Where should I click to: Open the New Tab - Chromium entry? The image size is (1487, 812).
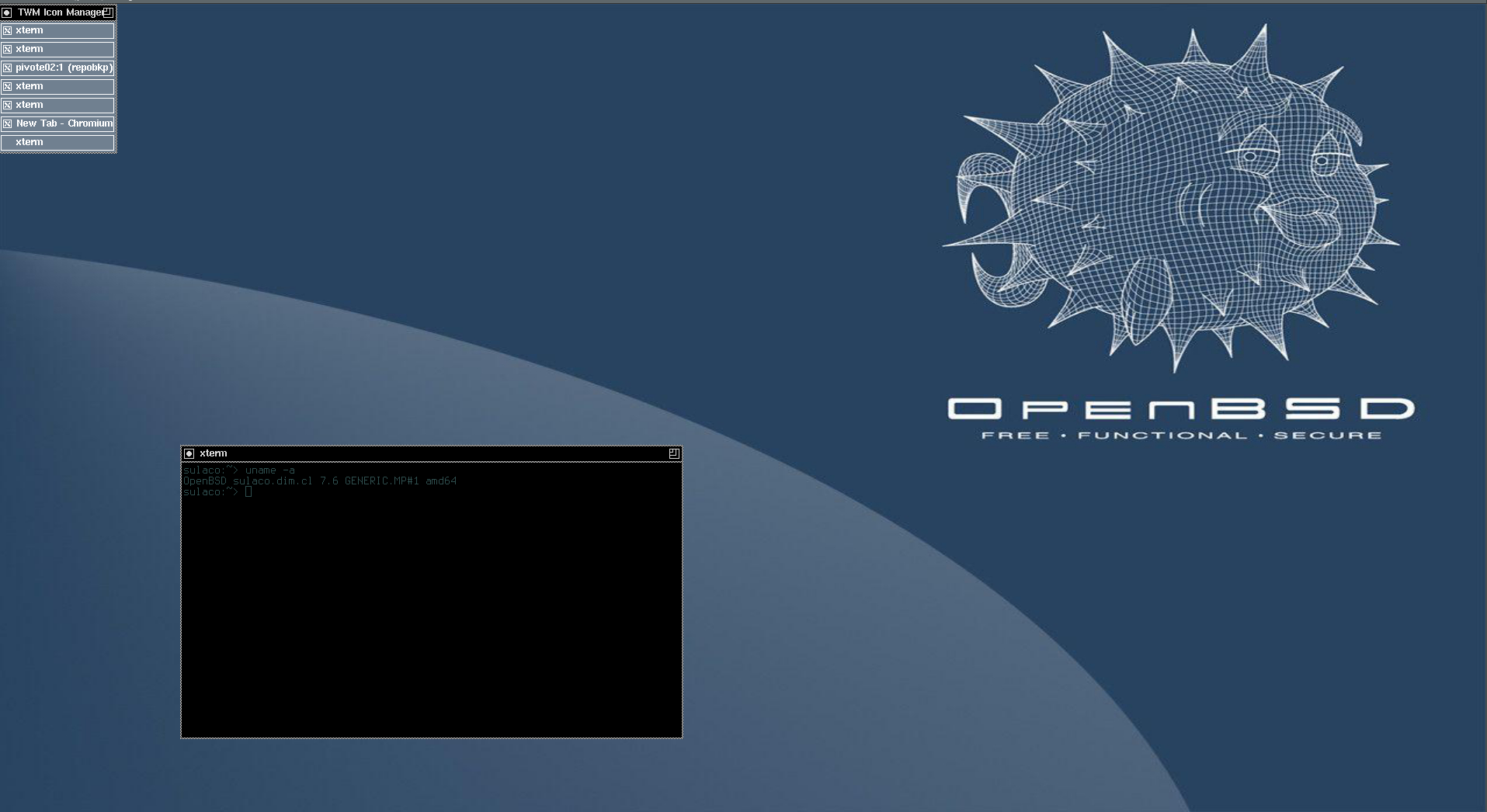(x=58, y=123)
